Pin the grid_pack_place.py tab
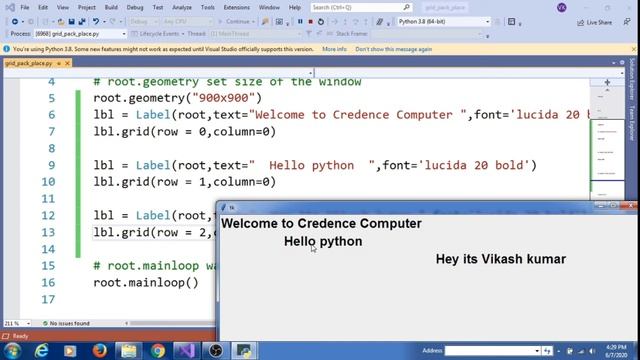This screenshot has width=640, height=360. pyautogui.click(x=59, y=63)
